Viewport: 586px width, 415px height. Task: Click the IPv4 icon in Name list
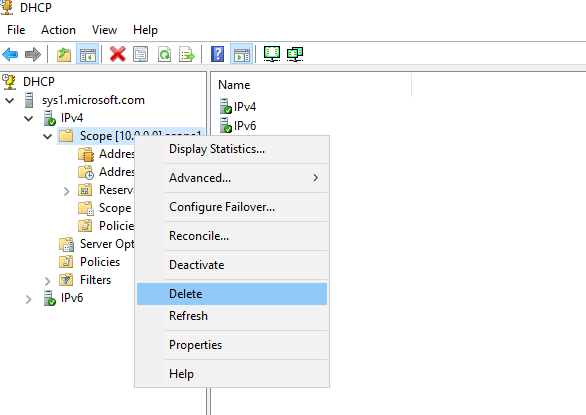pyautogui.click(x=226, y=106)
